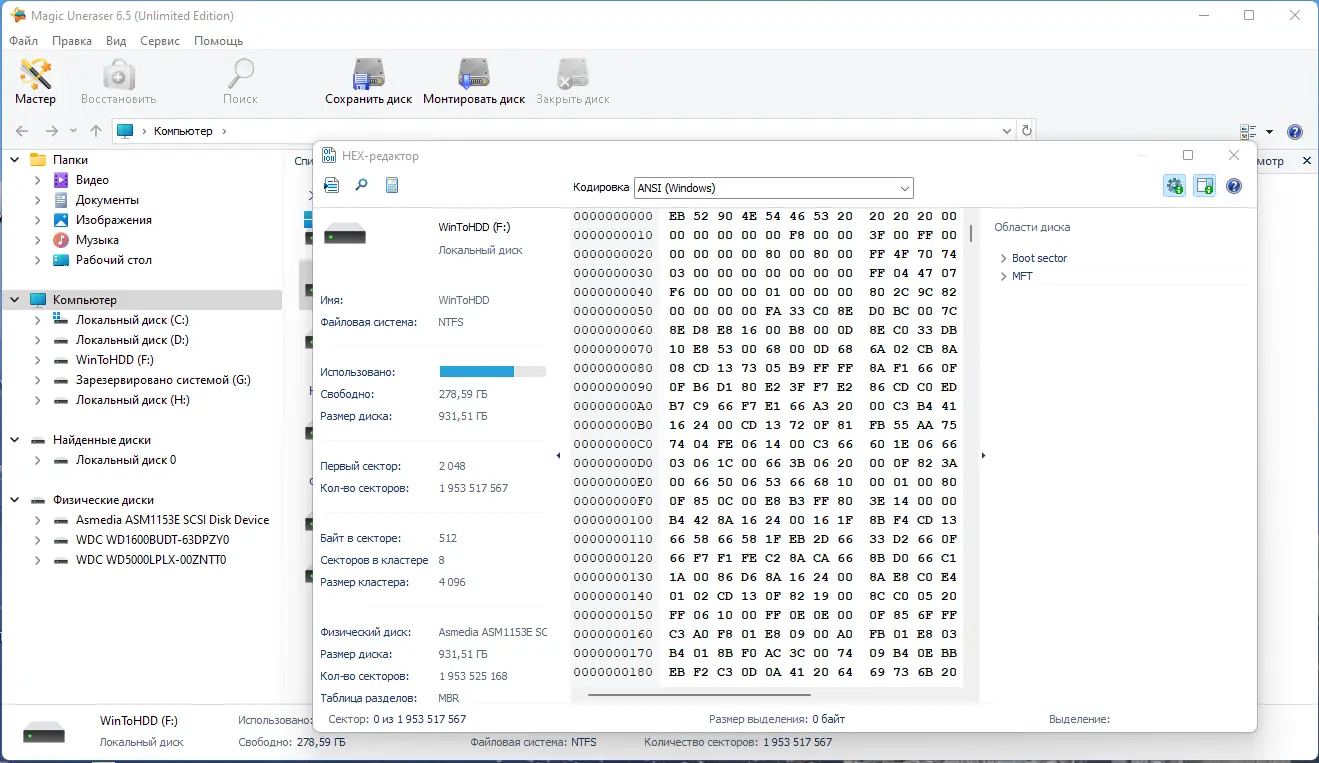Go back with the left arrow
Image resolution: width=1319 pixels, height=763 pixels.
click(x=22, y=131)
